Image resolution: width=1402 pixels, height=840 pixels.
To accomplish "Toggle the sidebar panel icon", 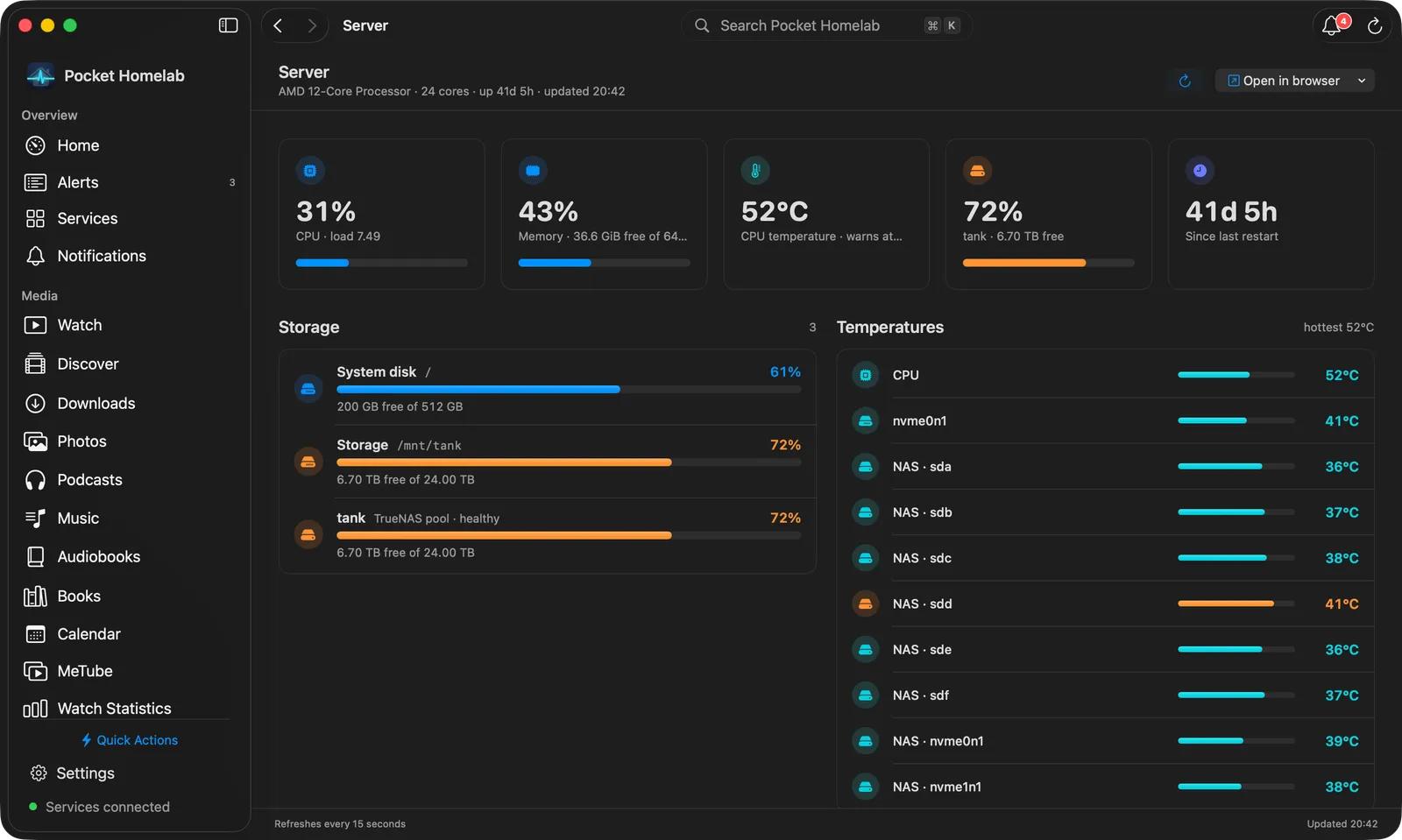I will point(228,25).
